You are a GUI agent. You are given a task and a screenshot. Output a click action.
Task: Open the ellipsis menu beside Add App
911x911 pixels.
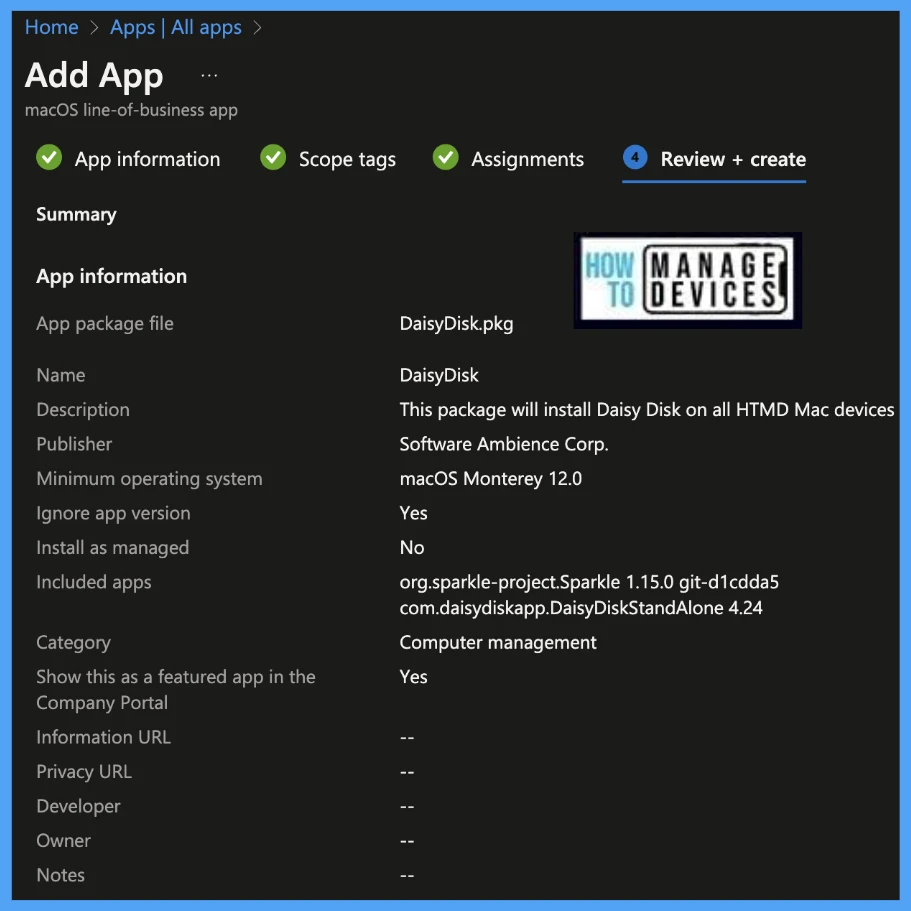point(209,76)
